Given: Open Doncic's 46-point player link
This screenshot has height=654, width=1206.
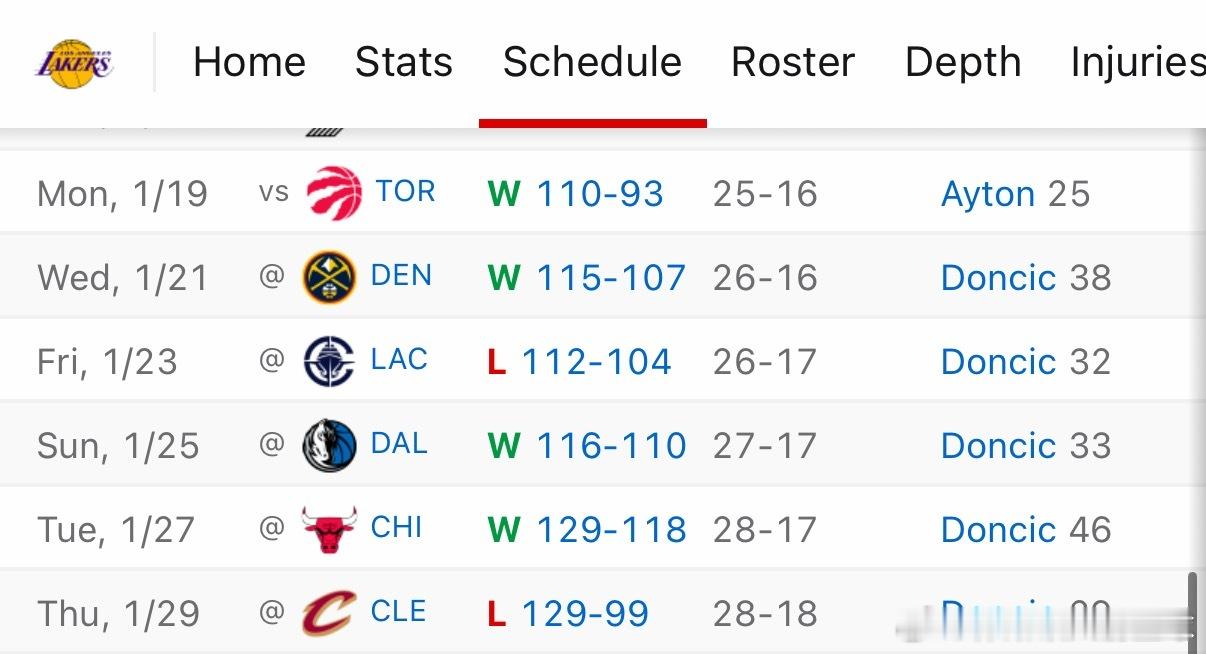Looking at the screenshot, I should [x=998, y=530].
